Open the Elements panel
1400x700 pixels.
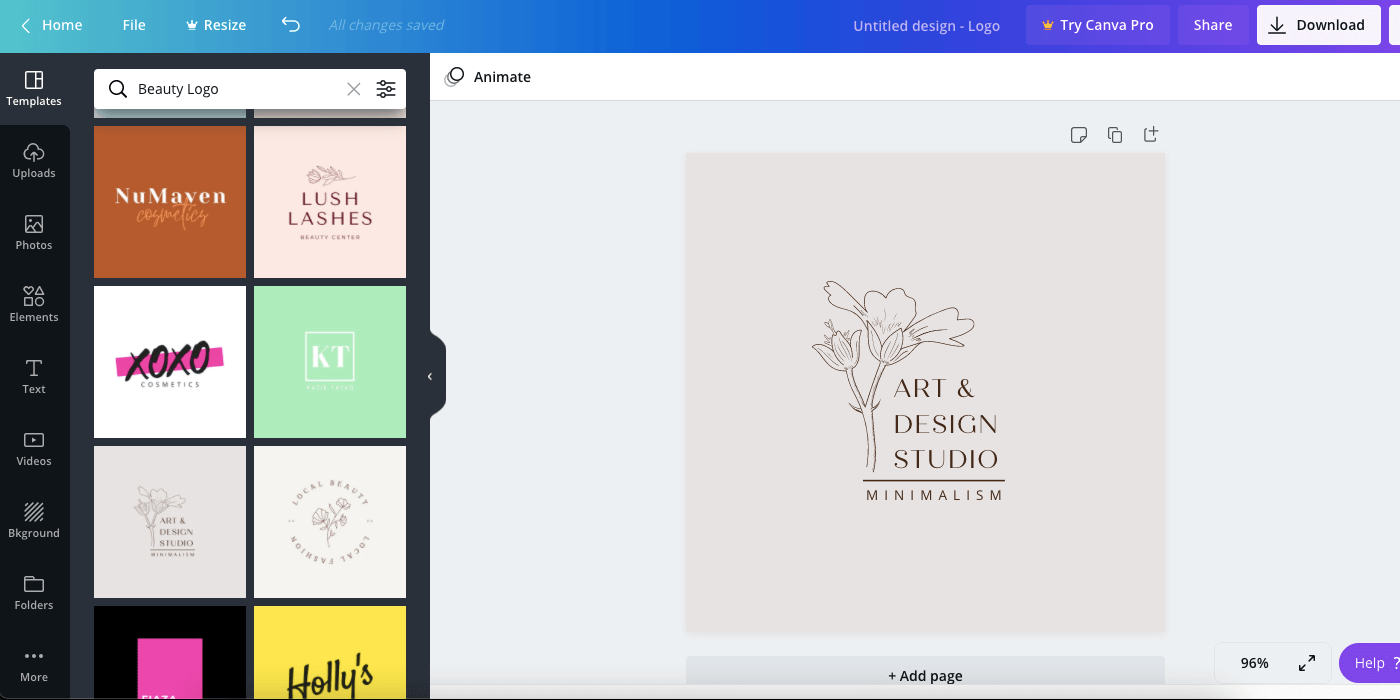[x=34, y=304]
